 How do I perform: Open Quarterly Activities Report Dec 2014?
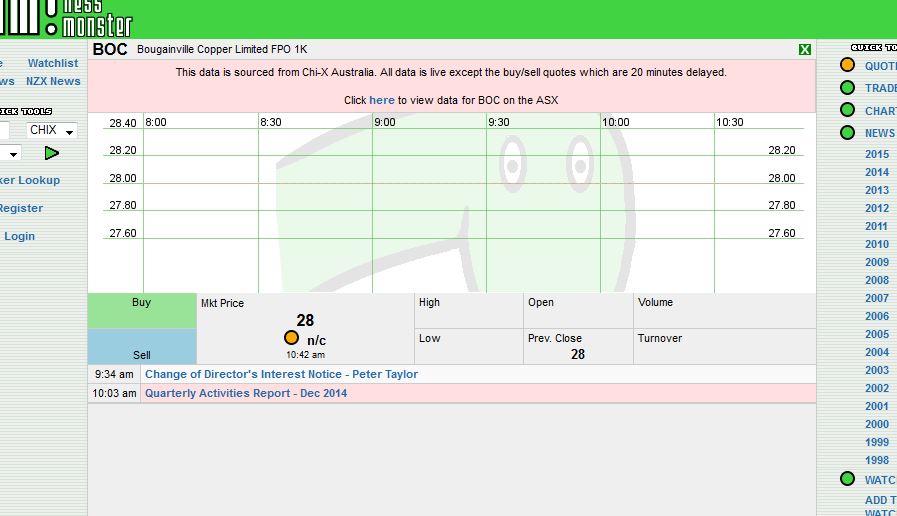246,393
